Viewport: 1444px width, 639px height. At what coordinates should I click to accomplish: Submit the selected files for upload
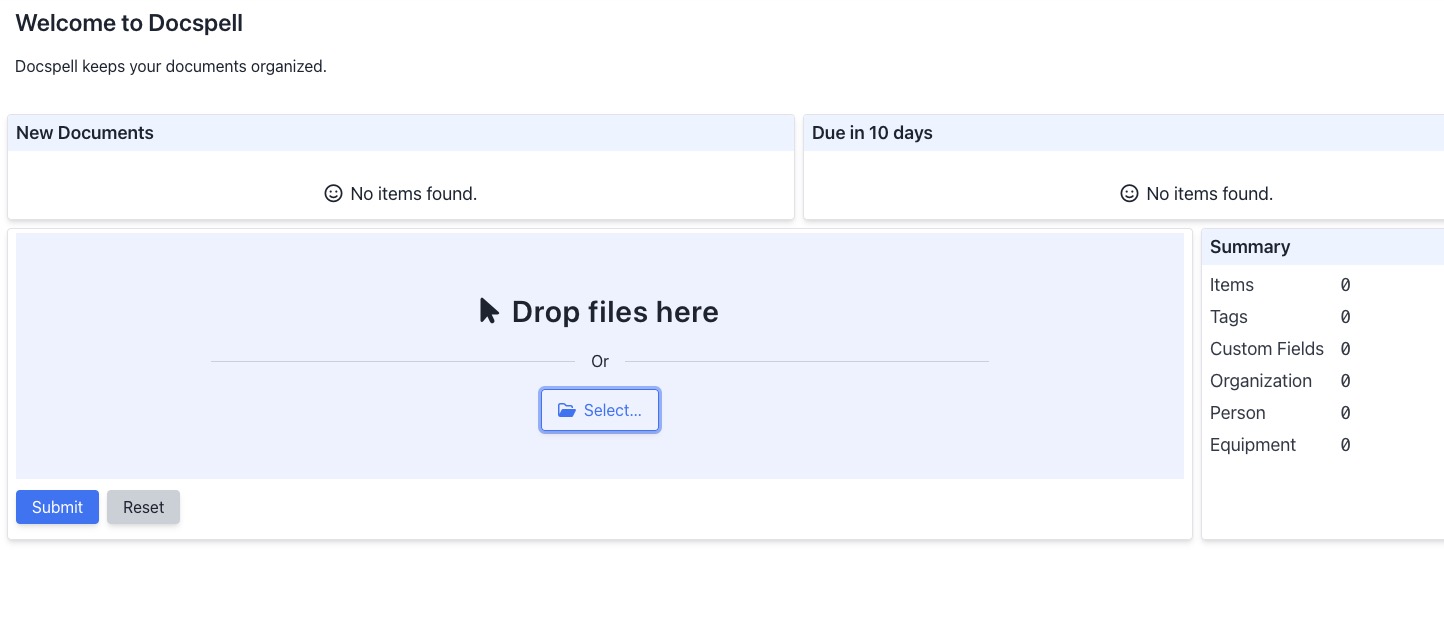tap(57, 507)
